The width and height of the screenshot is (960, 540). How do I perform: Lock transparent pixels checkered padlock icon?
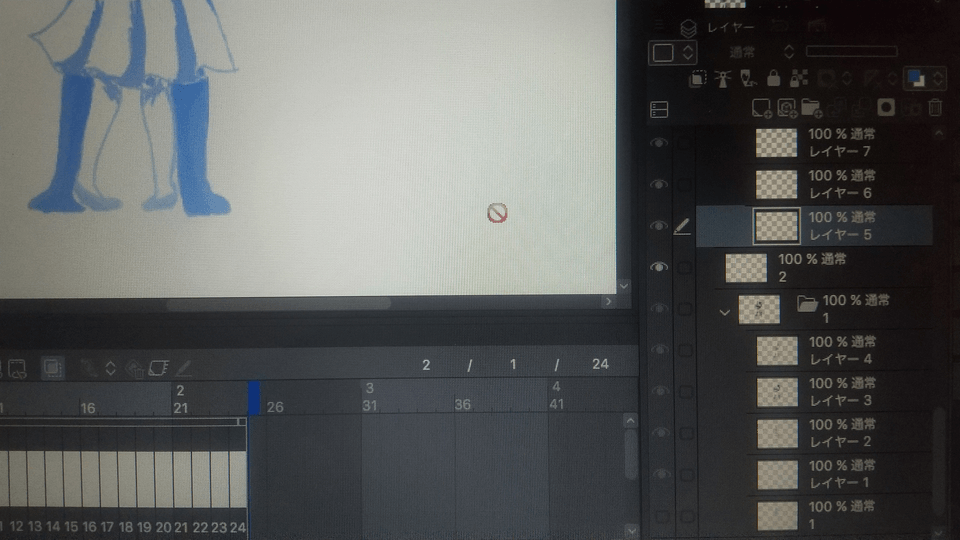(798, 78)
